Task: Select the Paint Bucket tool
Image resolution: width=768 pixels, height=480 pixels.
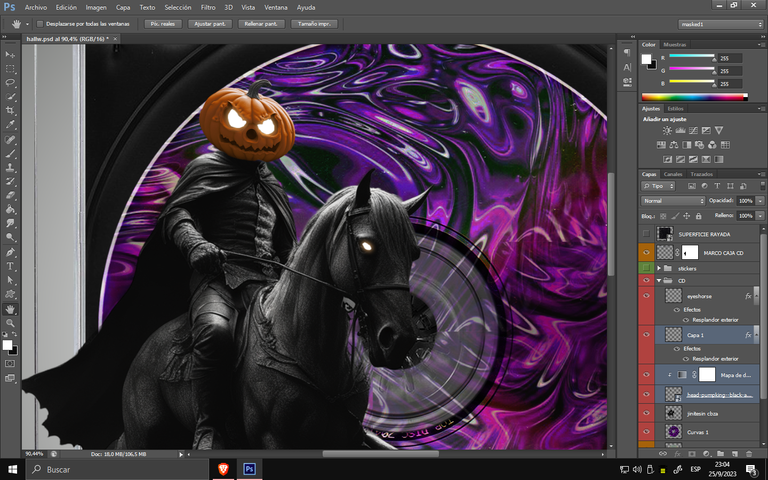Action: [10, 209]
